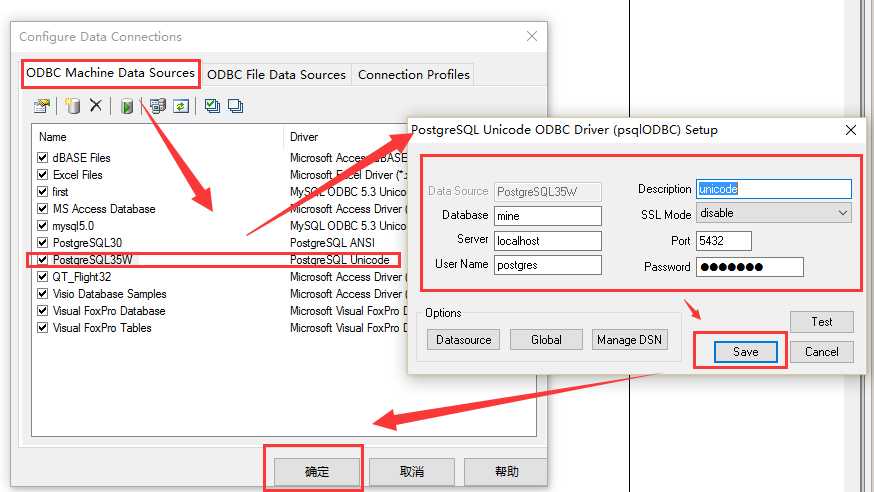This screenshot has width=874, height=492.
Task: Click the new data source cylinder icon
Action: point(72,106)
